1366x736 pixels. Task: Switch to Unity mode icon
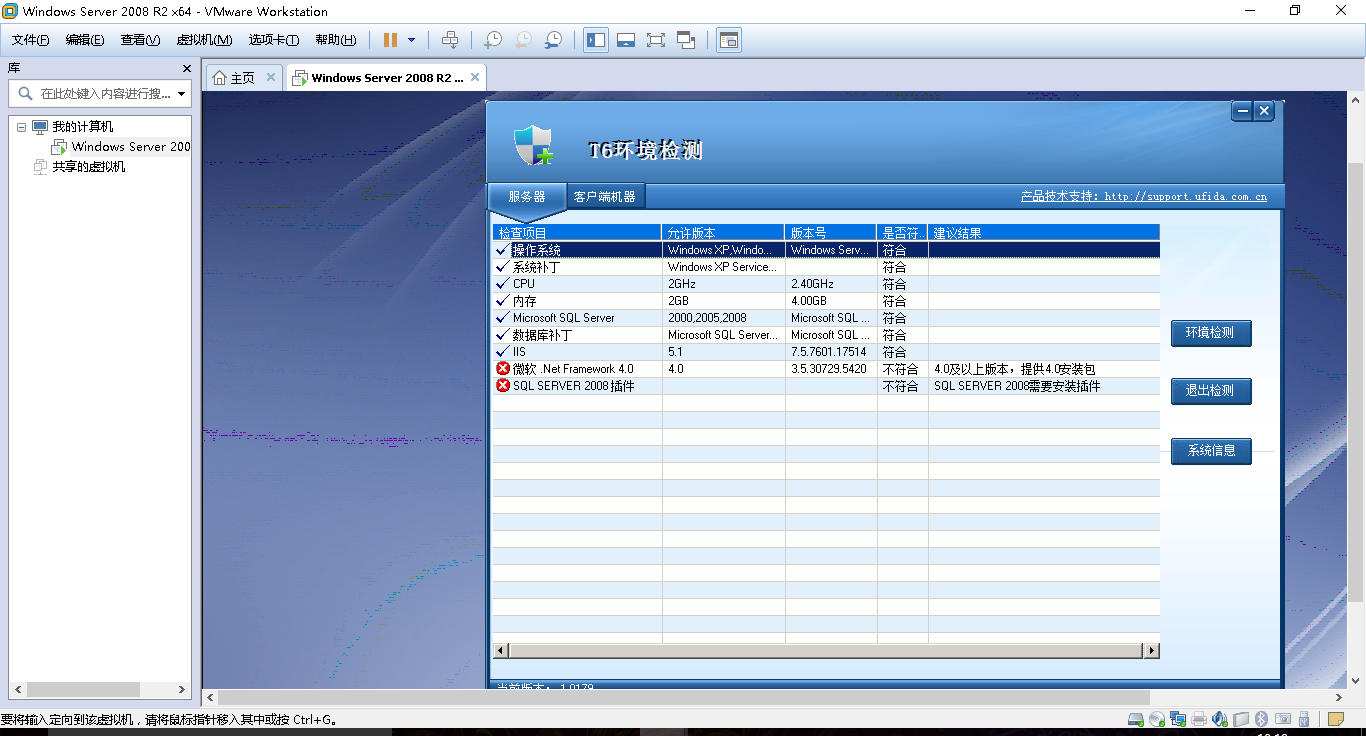pyautogui.click(x=686, y=40)
